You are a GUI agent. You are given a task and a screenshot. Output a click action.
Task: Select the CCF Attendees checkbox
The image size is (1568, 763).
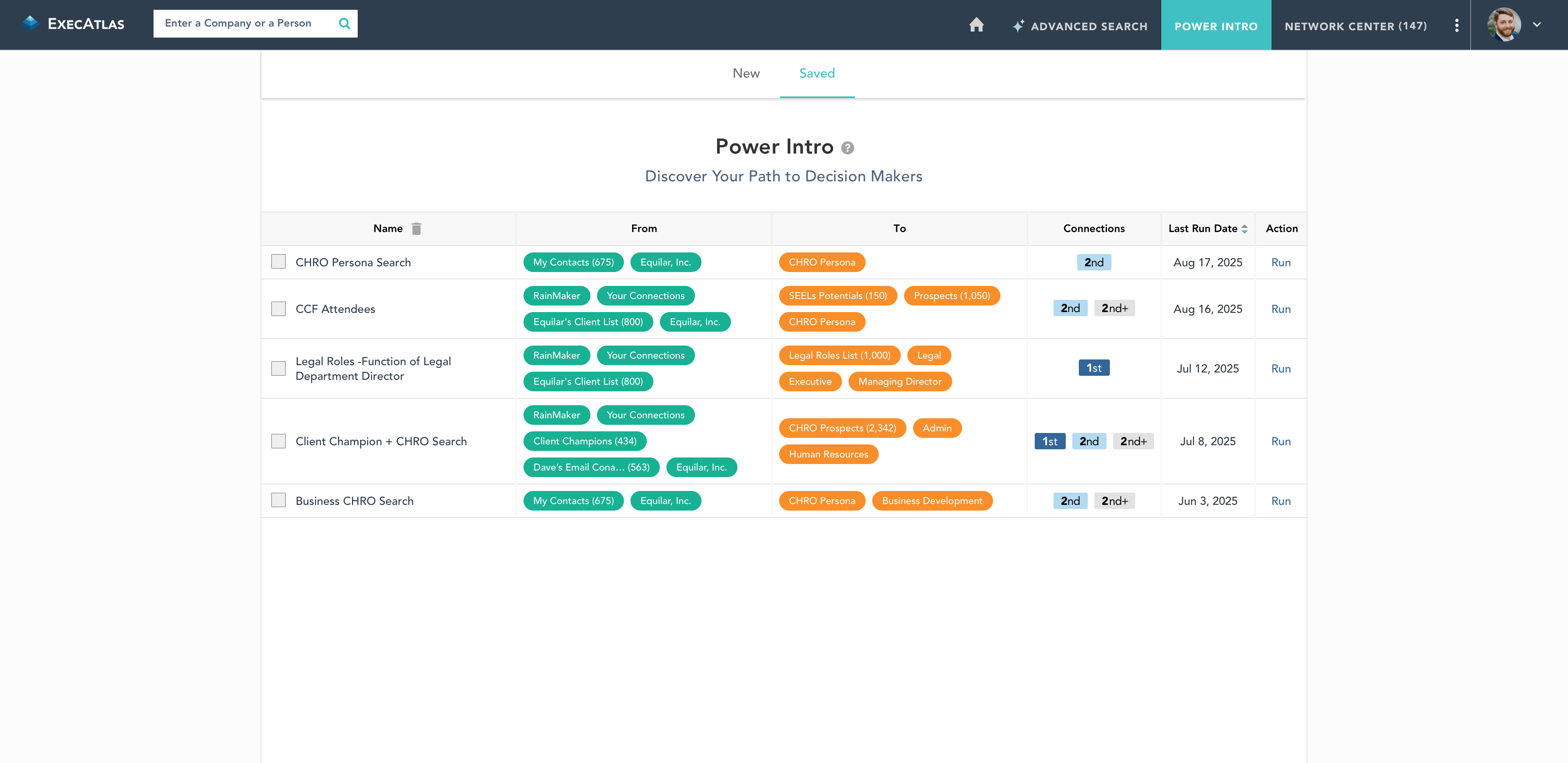[278, 309]
